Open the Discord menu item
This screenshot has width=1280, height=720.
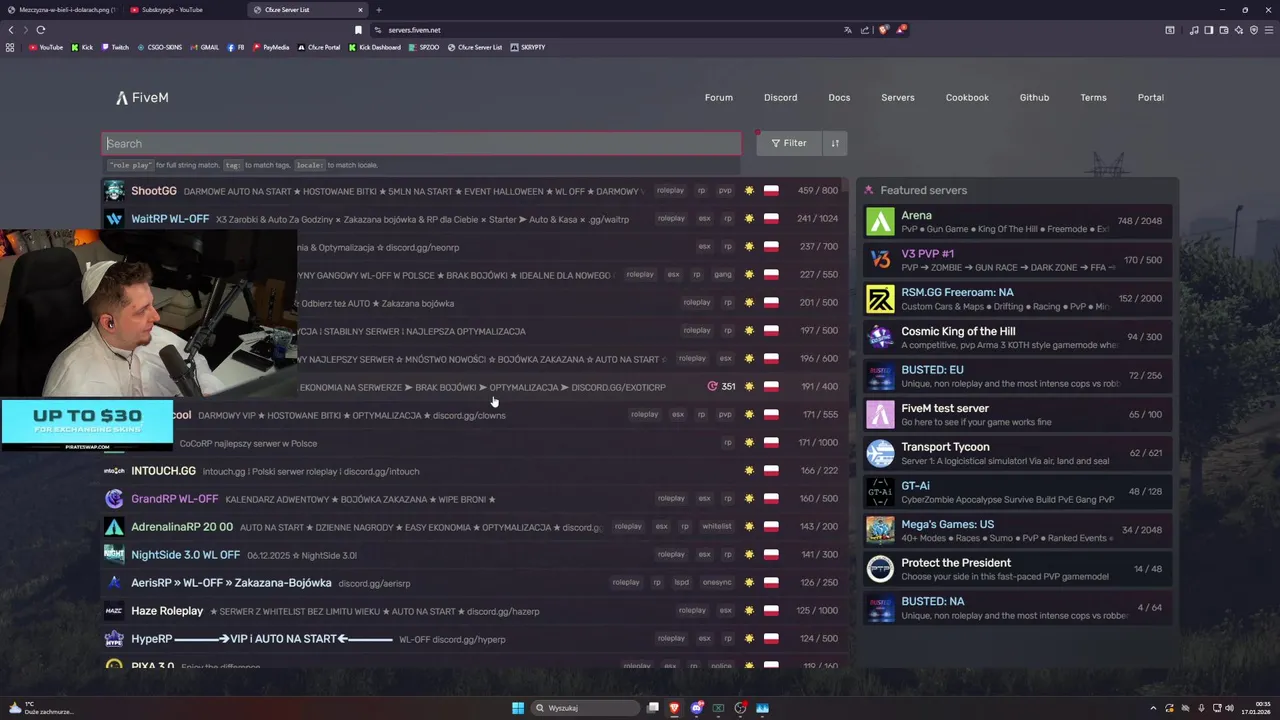click(x=781, y=98)
